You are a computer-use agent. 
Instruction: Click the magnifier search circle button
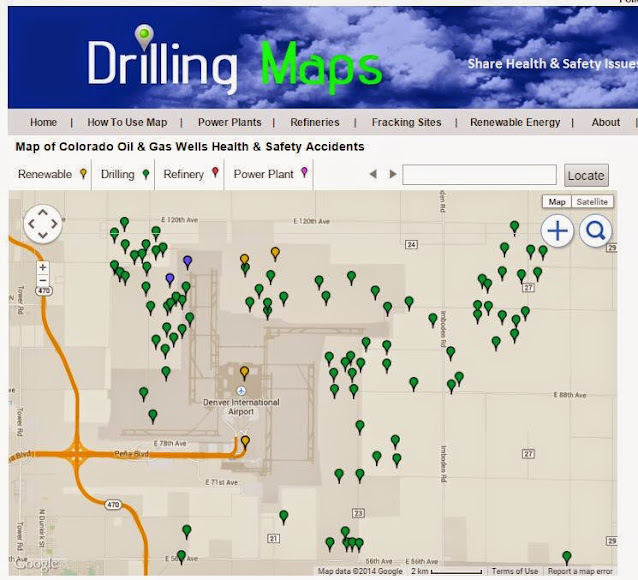pyautogui.click(x=595, y=231)
